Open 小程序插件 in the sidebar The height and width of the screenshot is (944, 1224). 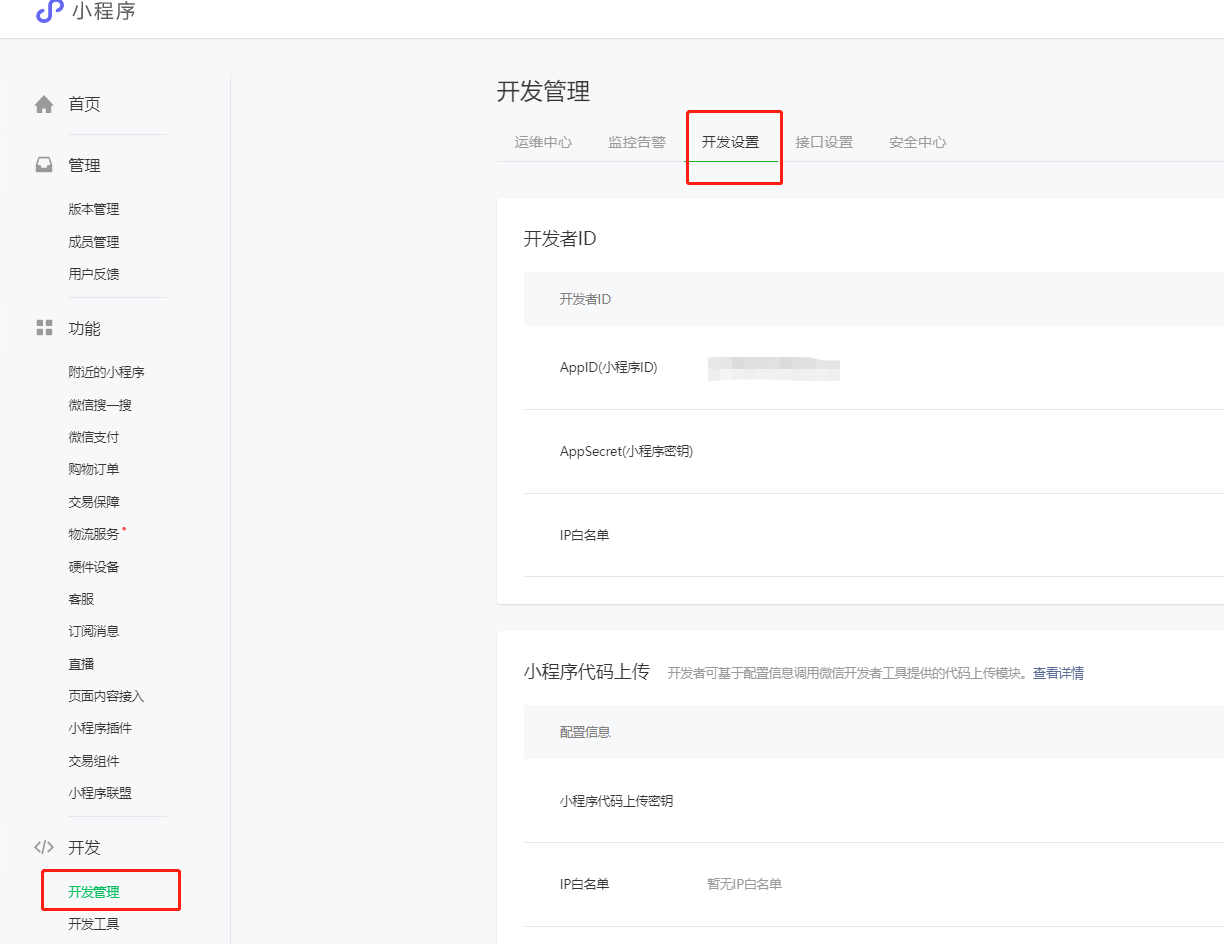point(100,728)
